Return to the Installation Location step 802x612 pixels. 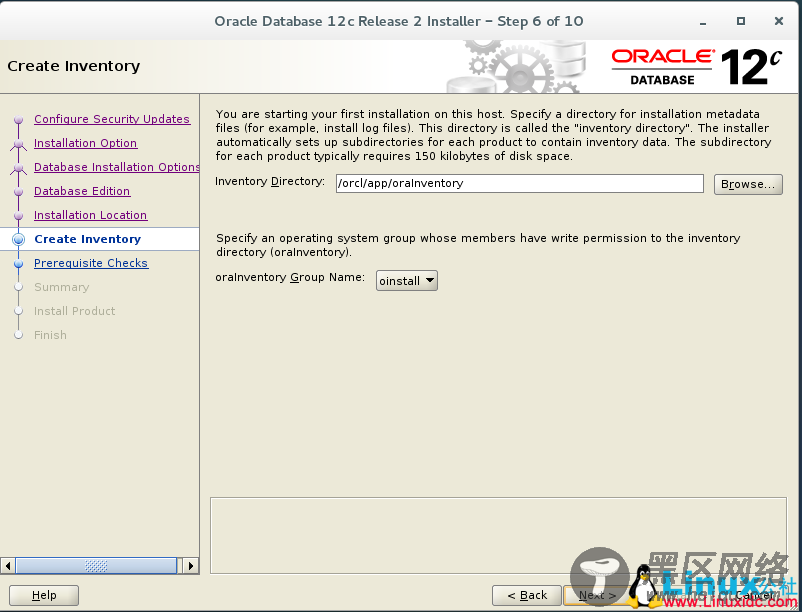[91, 215]
